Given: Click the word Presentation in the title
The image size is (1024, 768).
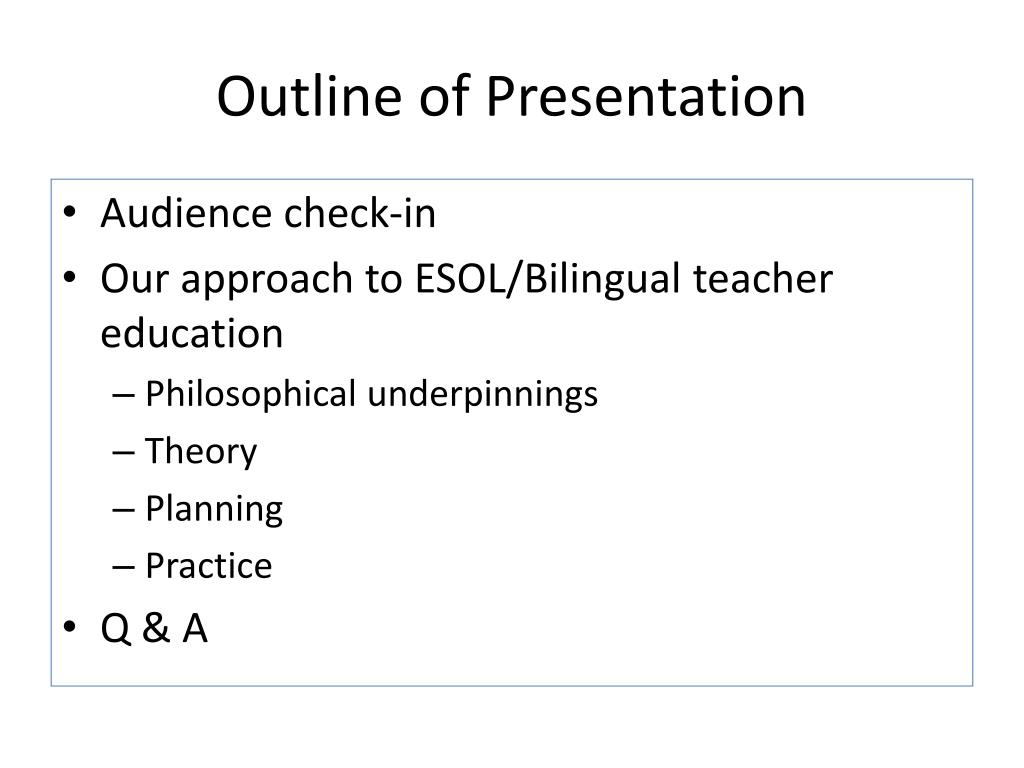Looking at the screenshot, I should pyautogui.click(x=646, y=96).
